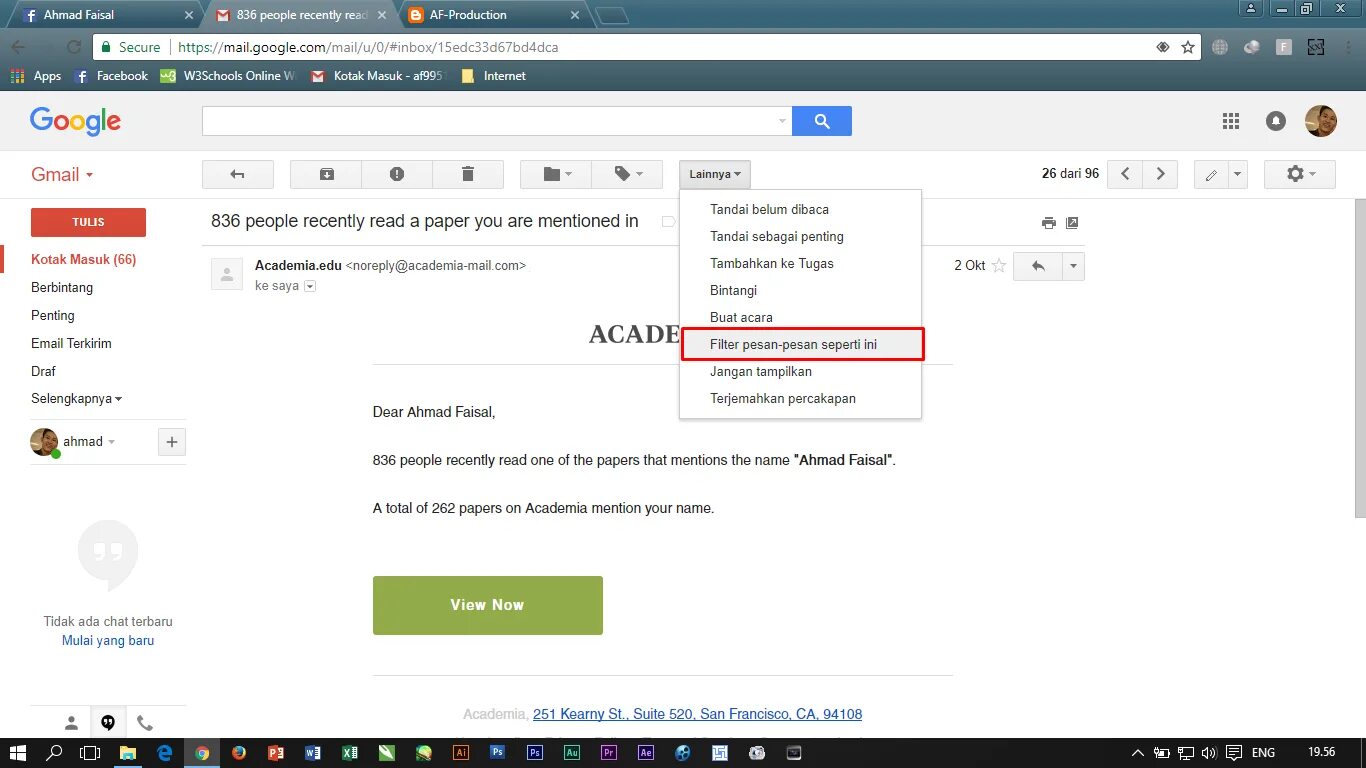Open Google notifications bell
Viewport: 1366px width, 768px height.
pyautogui.click(x=1276, y=121)
